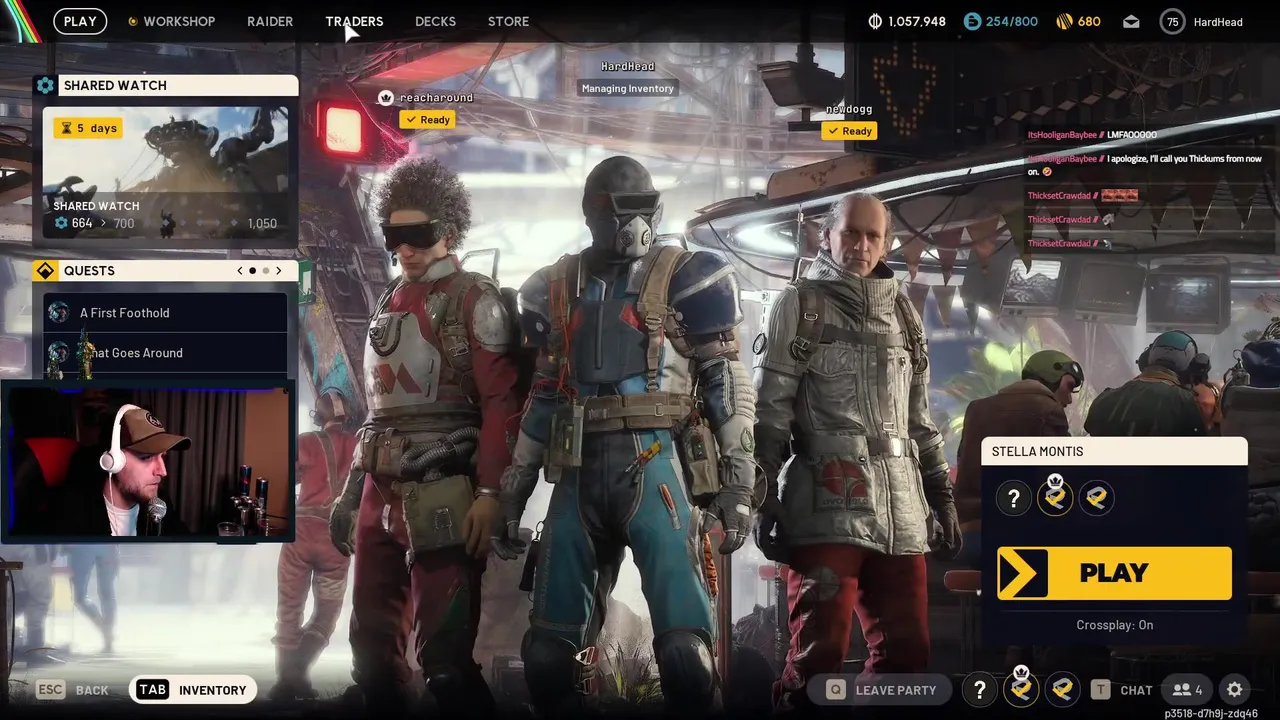
Task: Open Chat with the T button
Action: pos(1122,690)
